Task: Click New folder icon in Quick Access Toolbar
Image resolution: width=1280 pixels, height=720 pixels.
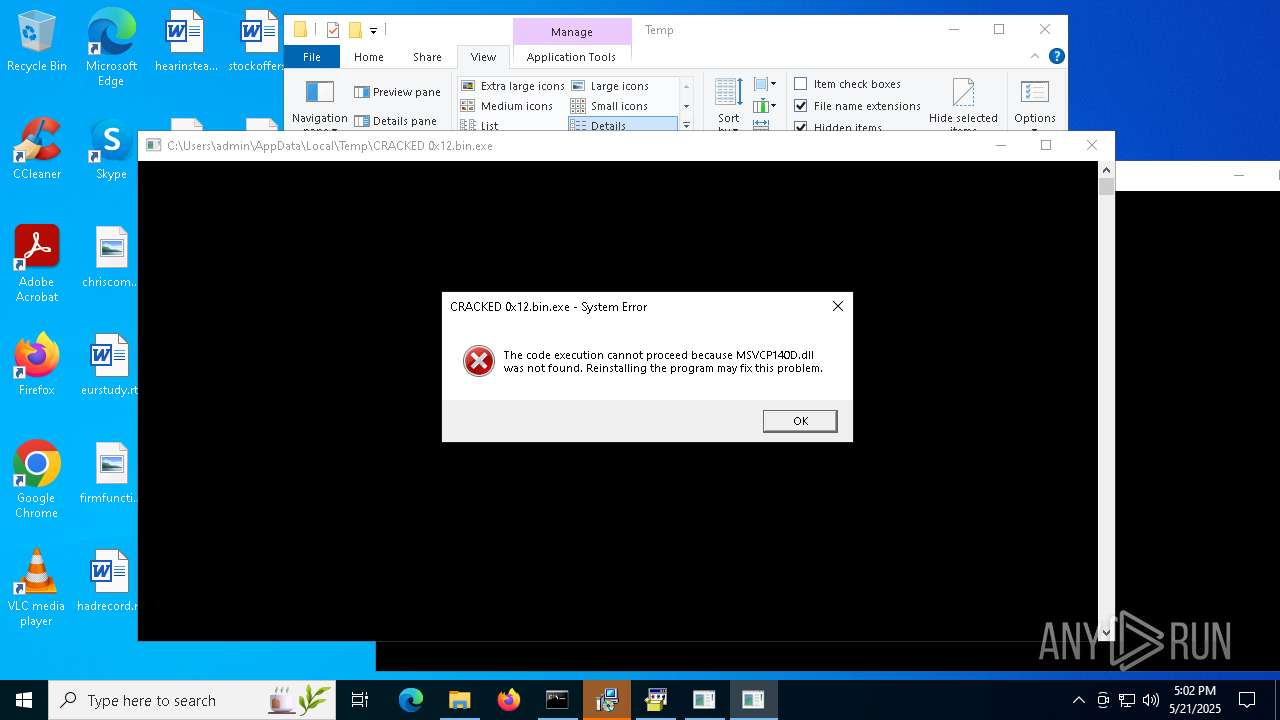Action: pyautogui.click(x=354, y=30)
